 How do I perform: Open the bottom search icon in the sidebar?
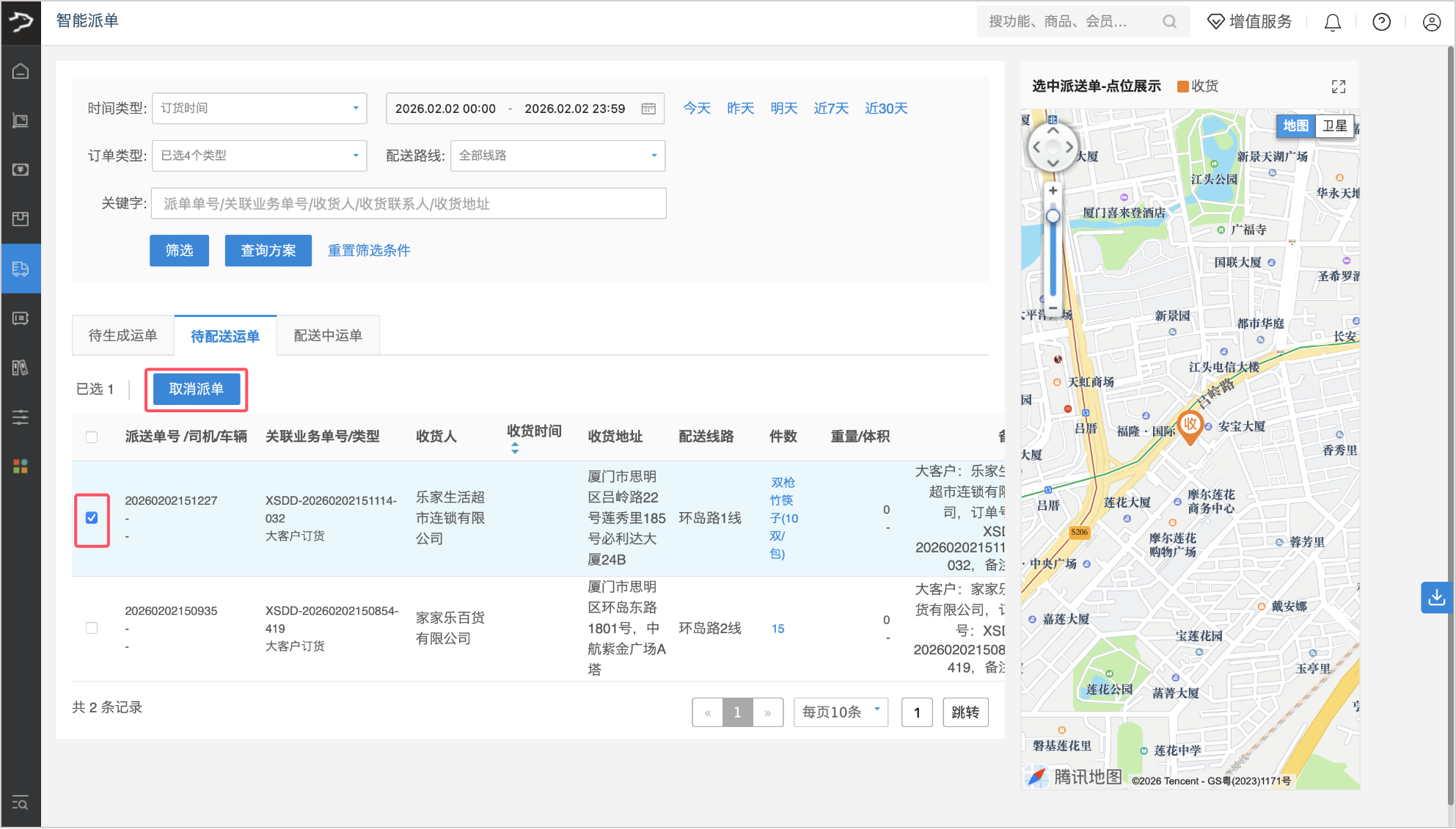21,803
